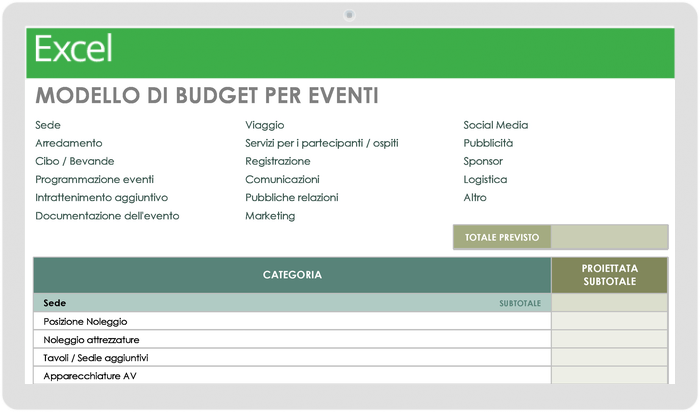This screenshot has width=700, height=412.
Task: Select the Totale Previsto value cell
Action: coord(609,237)
